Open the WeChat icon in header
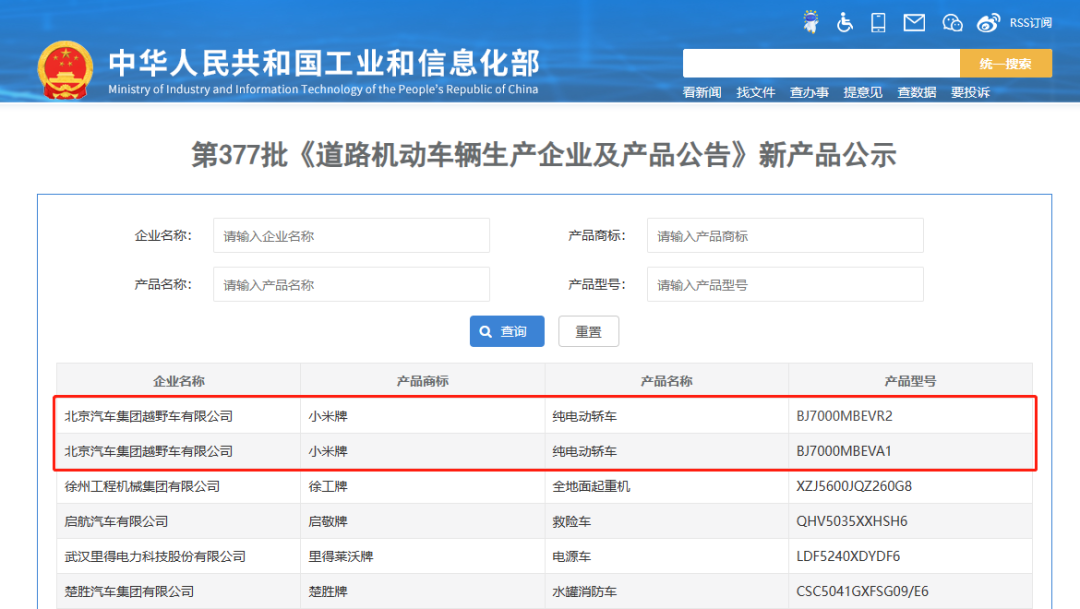Screen dimensions: 1080x609 pos(952,22)
